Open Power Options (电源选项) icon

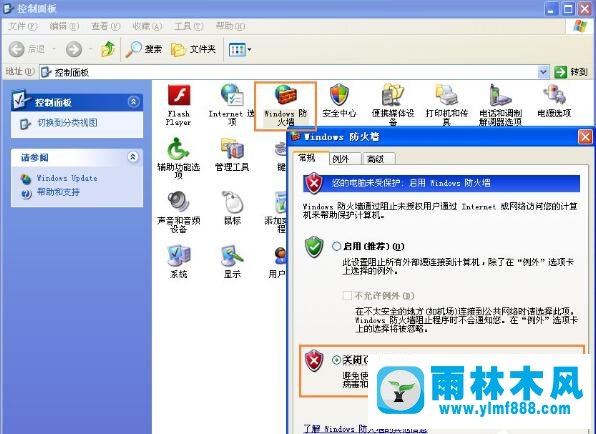tap(554, 101)
